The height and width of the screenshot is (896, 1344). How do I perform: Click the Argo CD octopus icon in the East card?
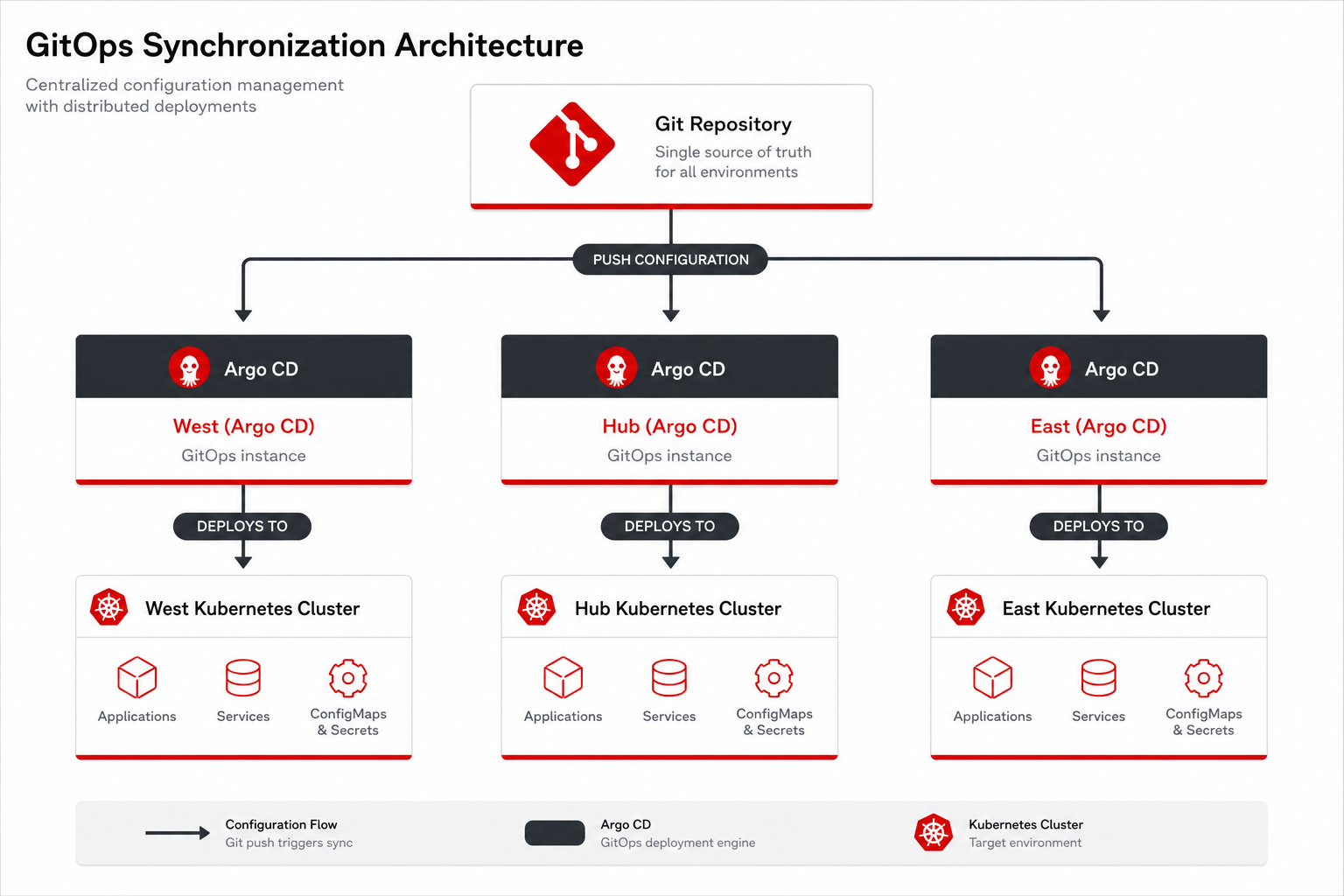tap(1050, 367)
